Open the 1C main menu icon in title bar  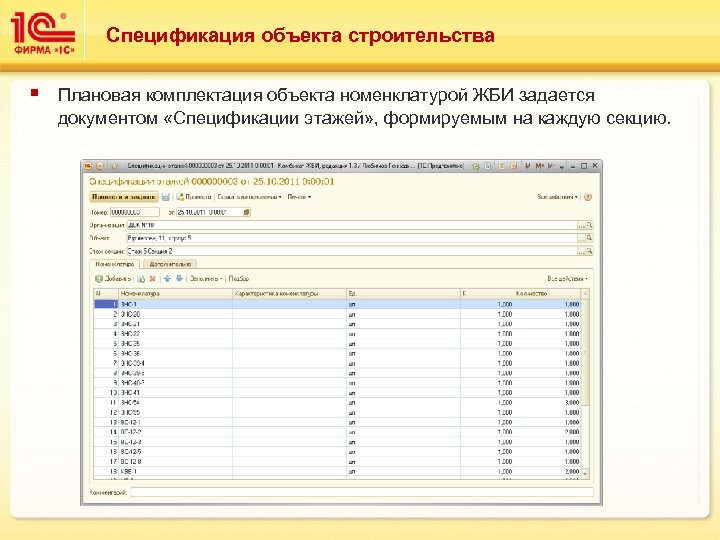click(x=88, y=166)
